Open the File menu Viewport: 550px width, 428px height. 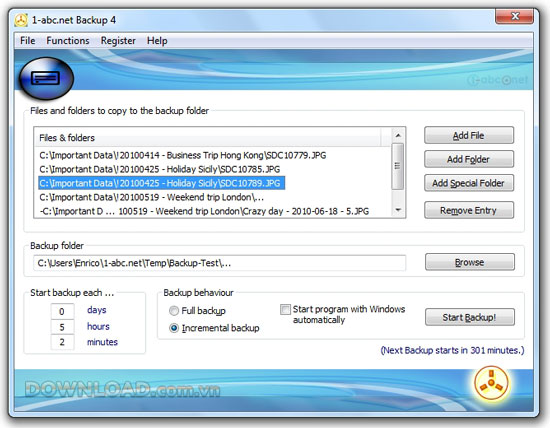[x=28, y=41]
